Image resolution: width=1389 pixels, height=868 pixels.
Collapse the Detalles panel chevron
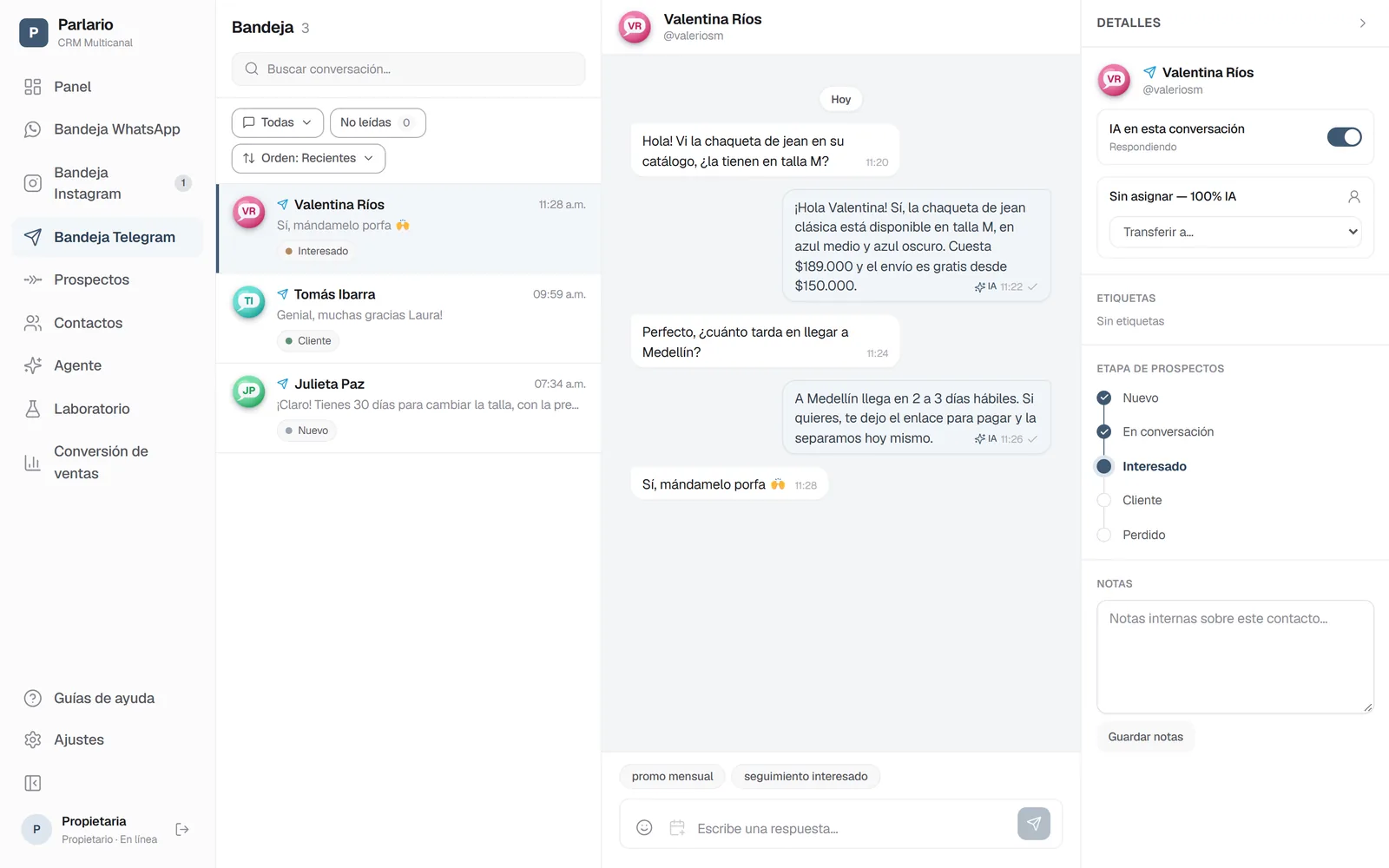pos(1362,23)
